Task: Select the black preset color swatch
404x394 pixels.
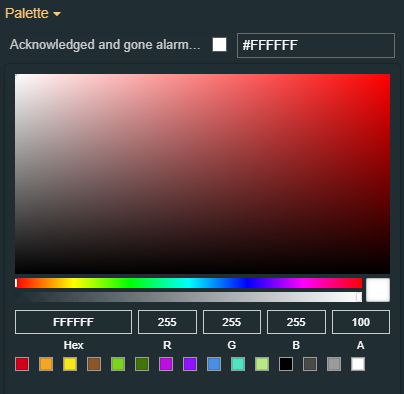Action: (x=286, y=364)
